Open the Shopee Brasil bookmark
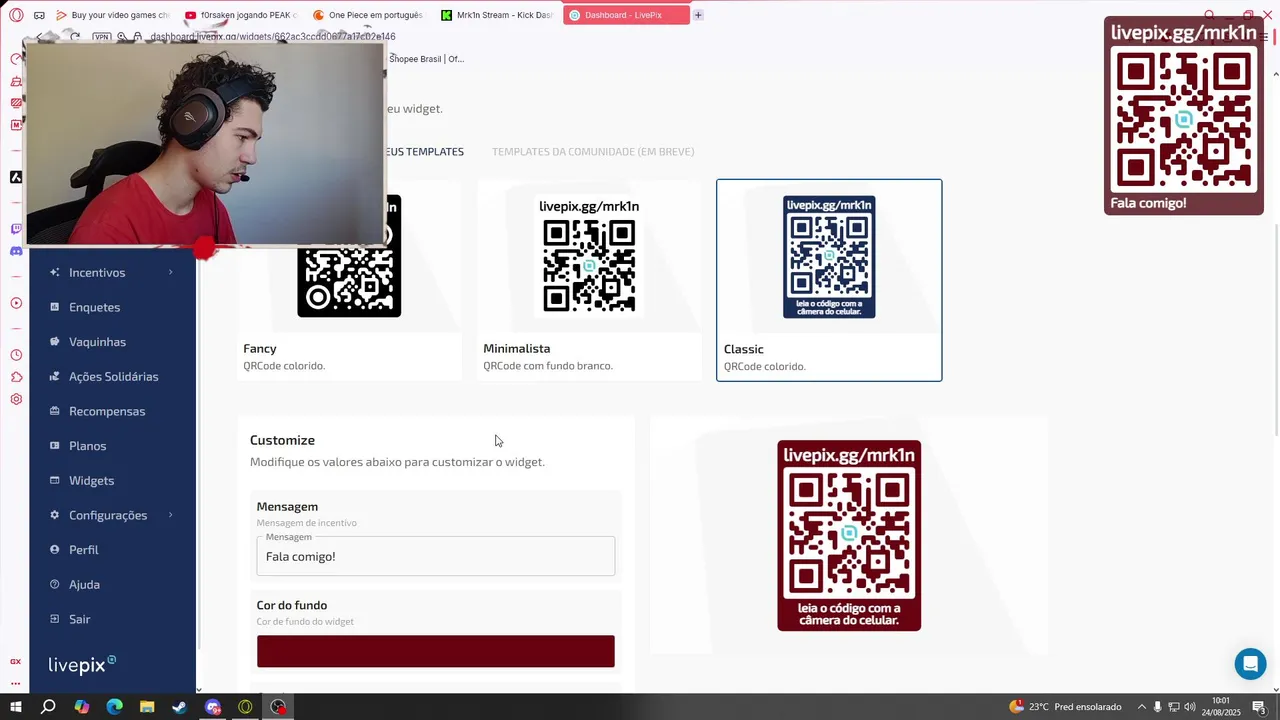The image size is (1280, 720). (426, 59)
